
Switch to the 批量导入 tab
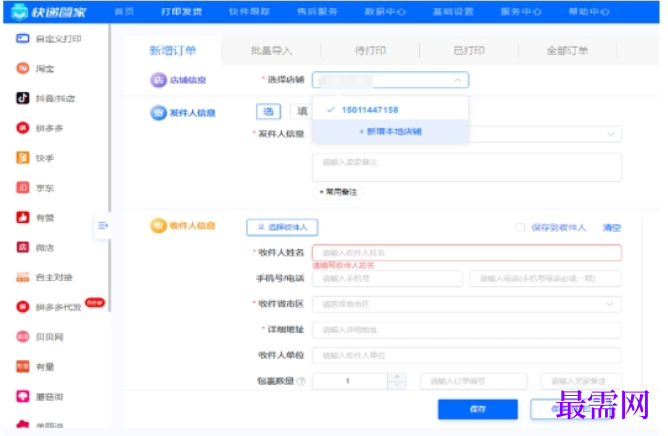pos(271,51)
